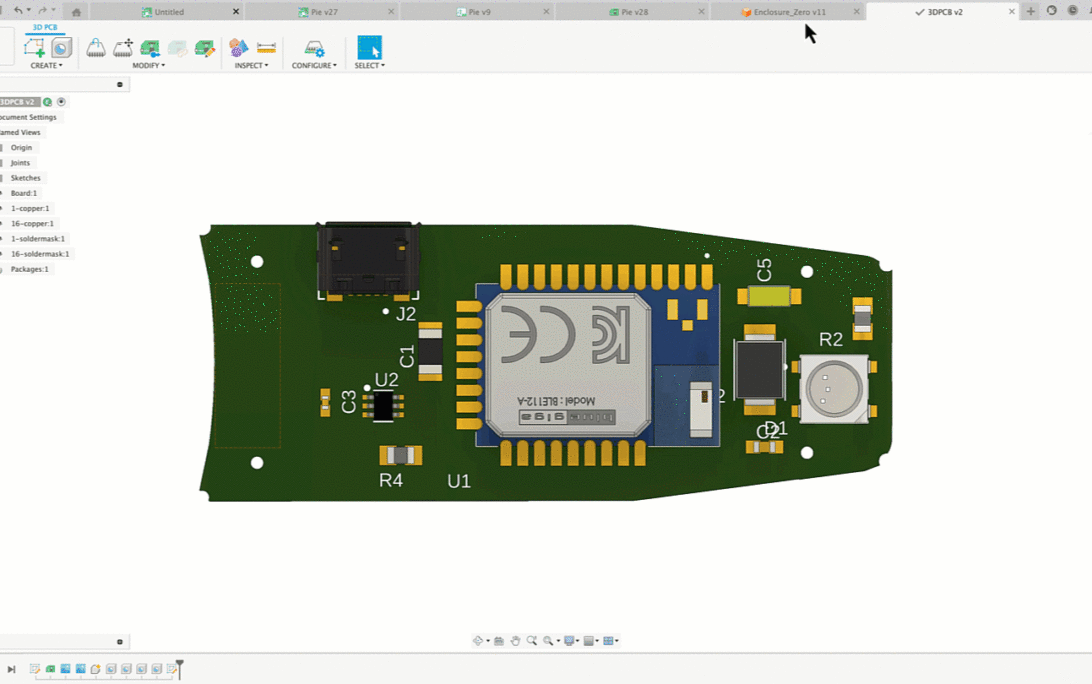Screen dimensions: 1092x684
Task: Close the Untitled tab
Action: tap(235, 12)
